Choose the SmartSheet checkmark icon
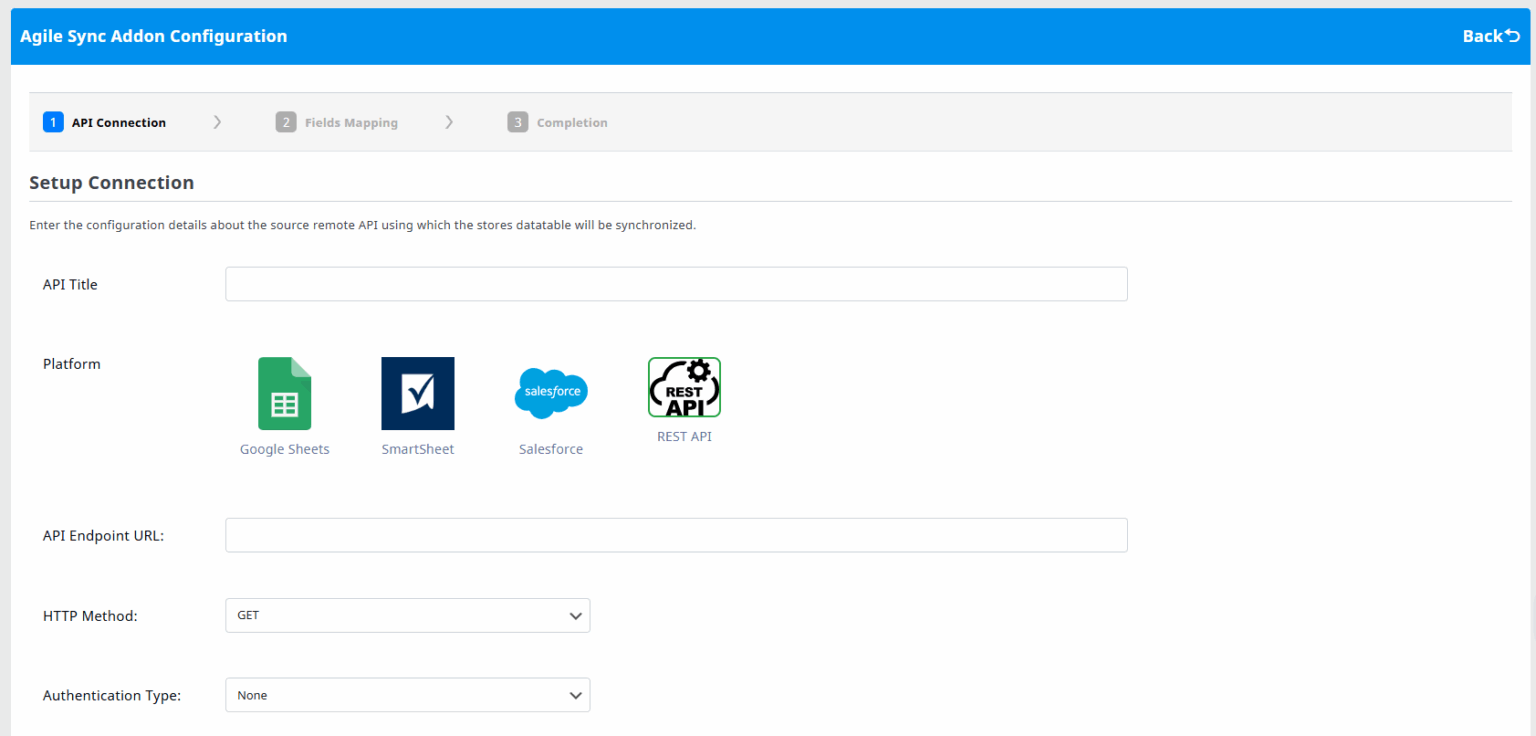 pos(417,393)
